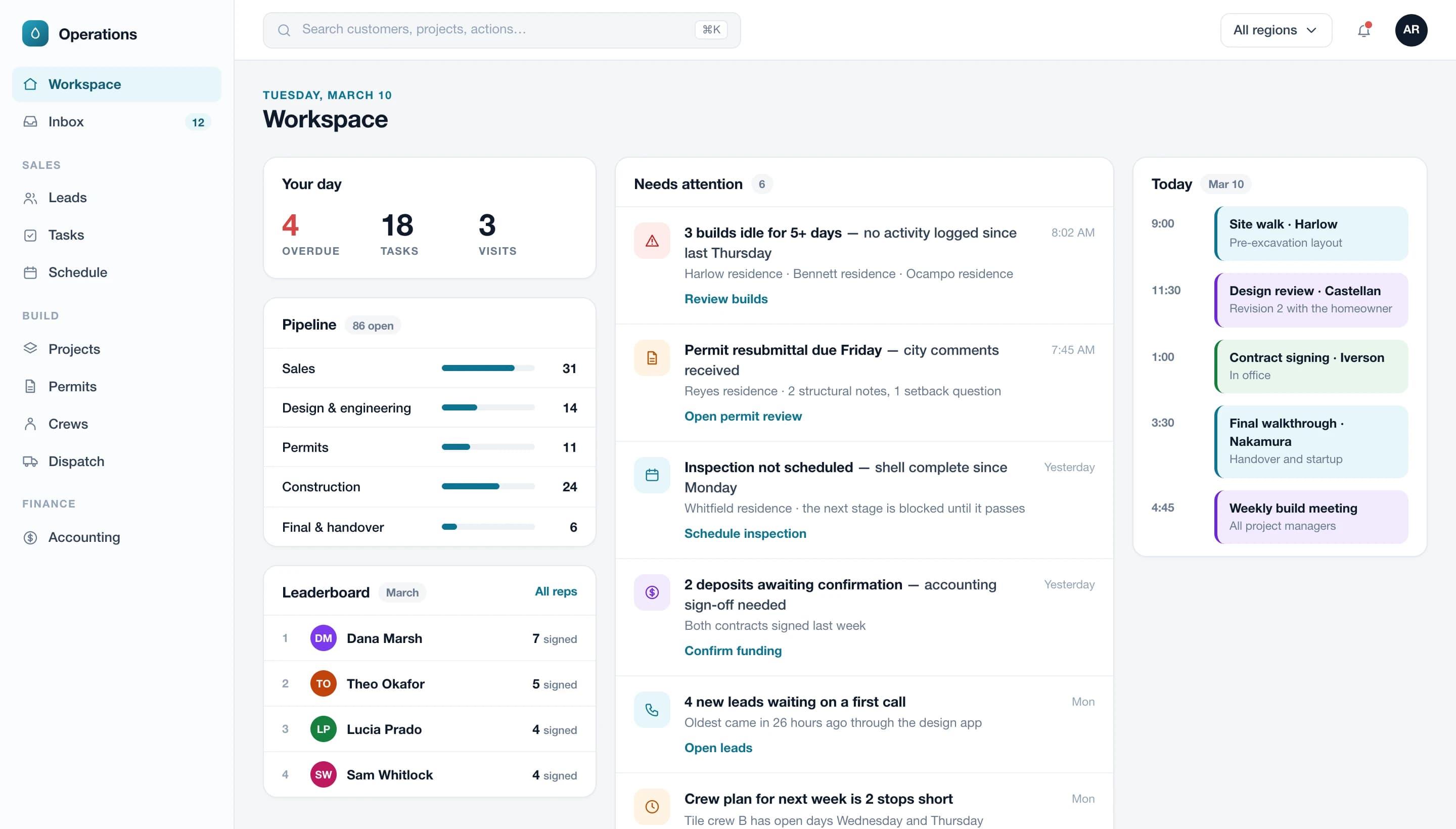Open the Site walk · Harlow calendar event

click(x=1311, y=234)
